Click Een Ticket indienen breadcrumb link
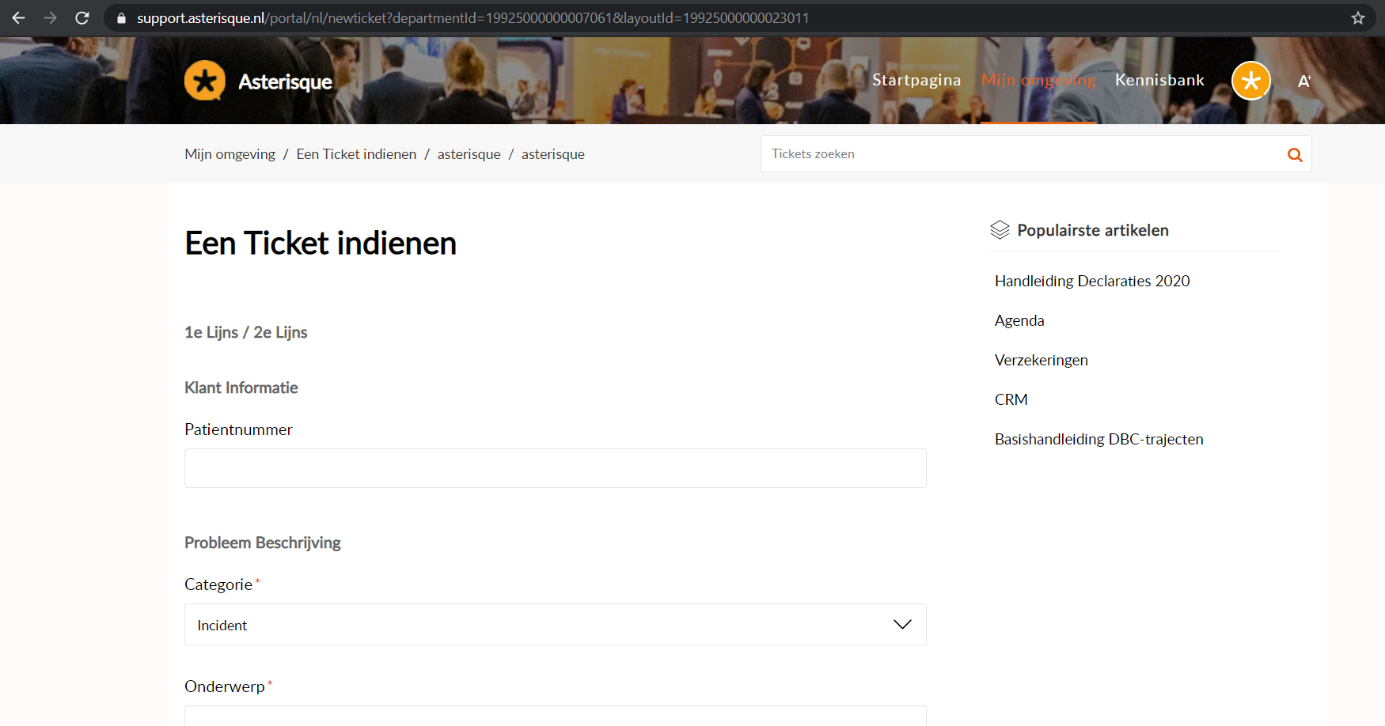Screen dimensions: 1385x726 (356, 154)
